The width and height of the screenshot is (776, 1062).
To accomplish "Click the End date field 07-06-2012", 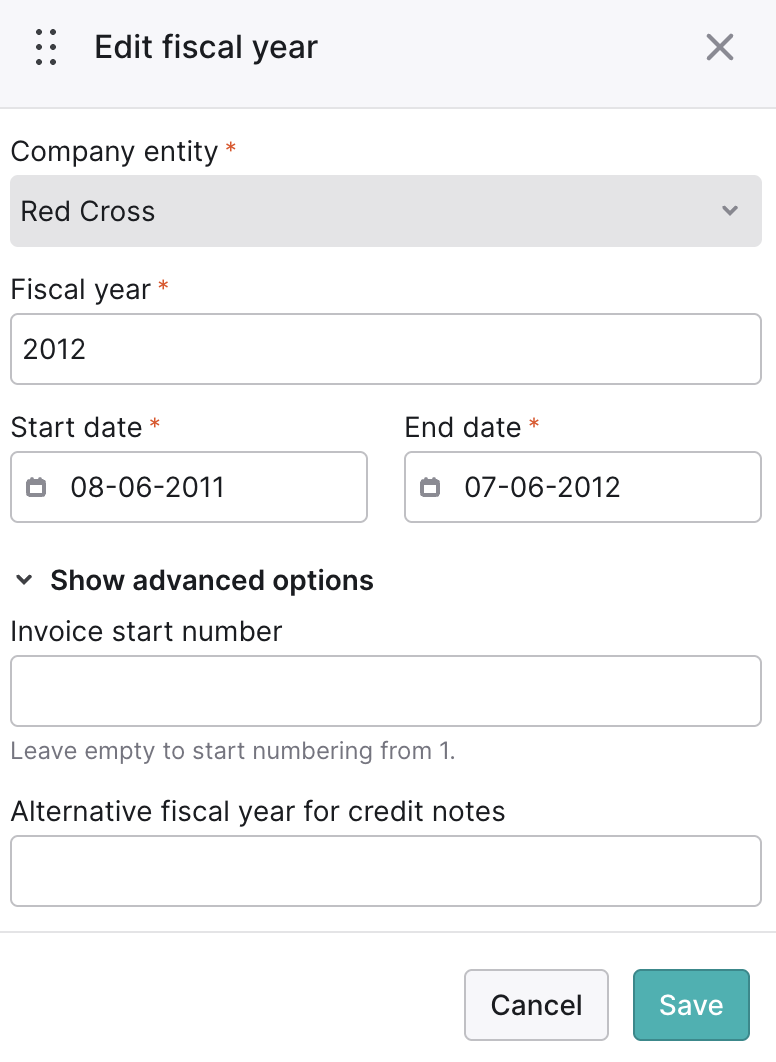I will 583,487.
